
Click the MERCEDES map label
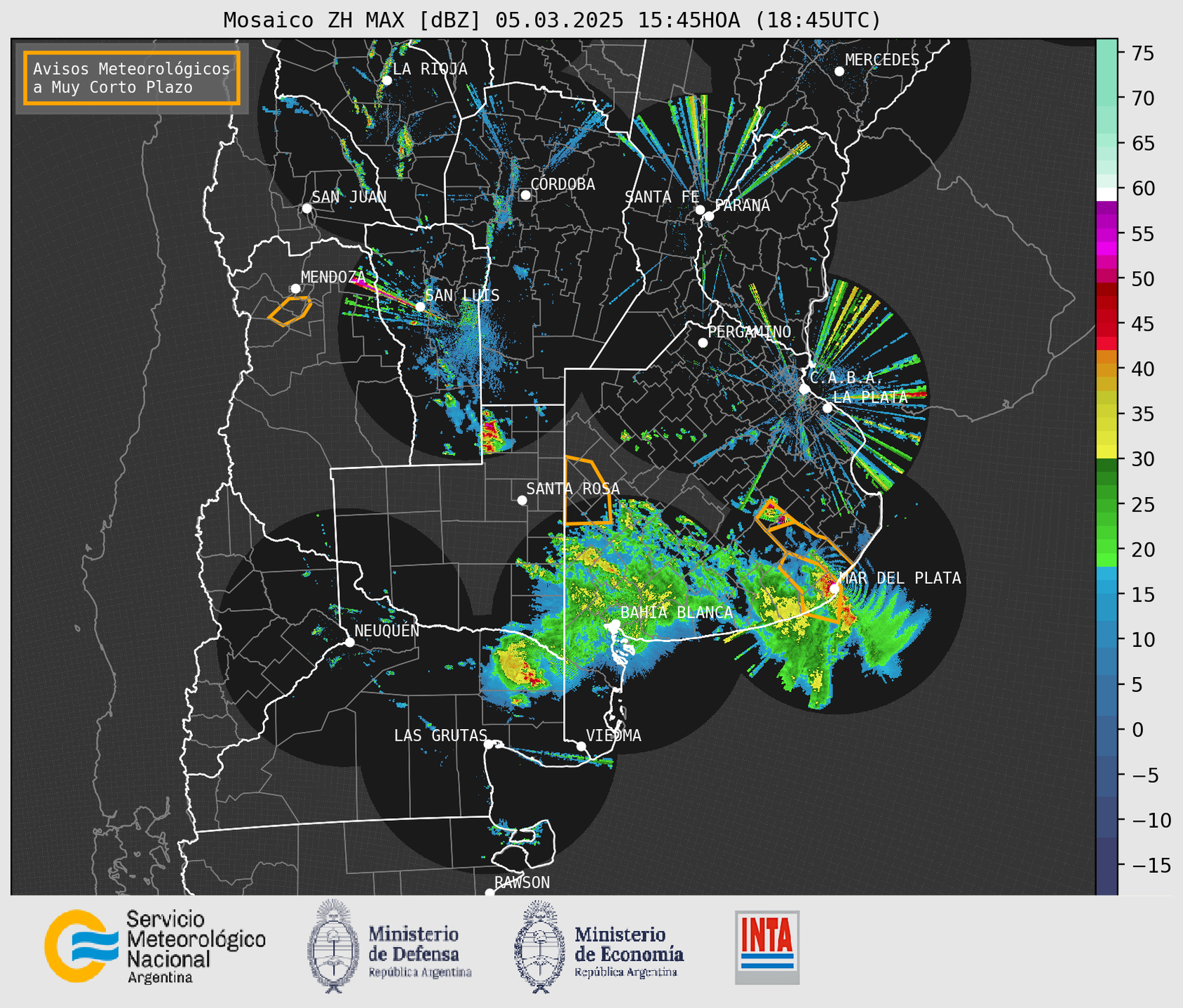[x=882, y=60]
